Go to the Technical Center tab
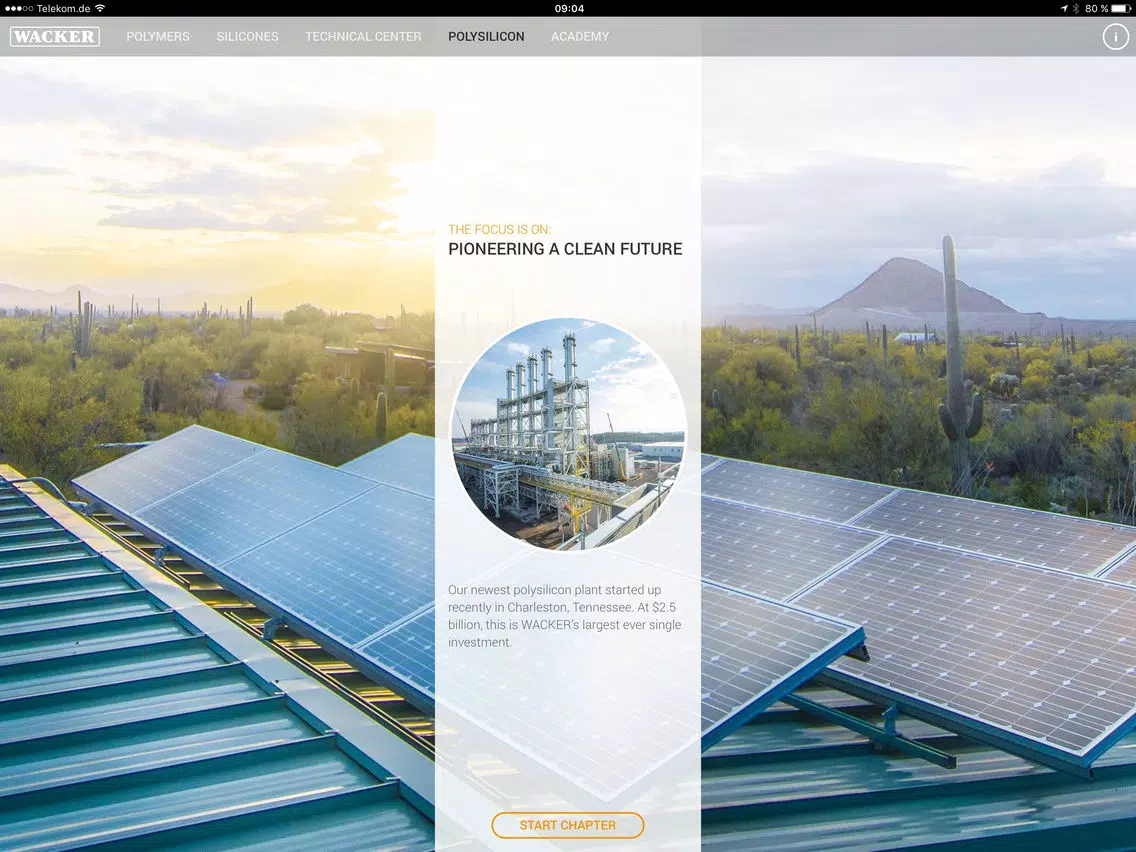 tap(363, 37)
